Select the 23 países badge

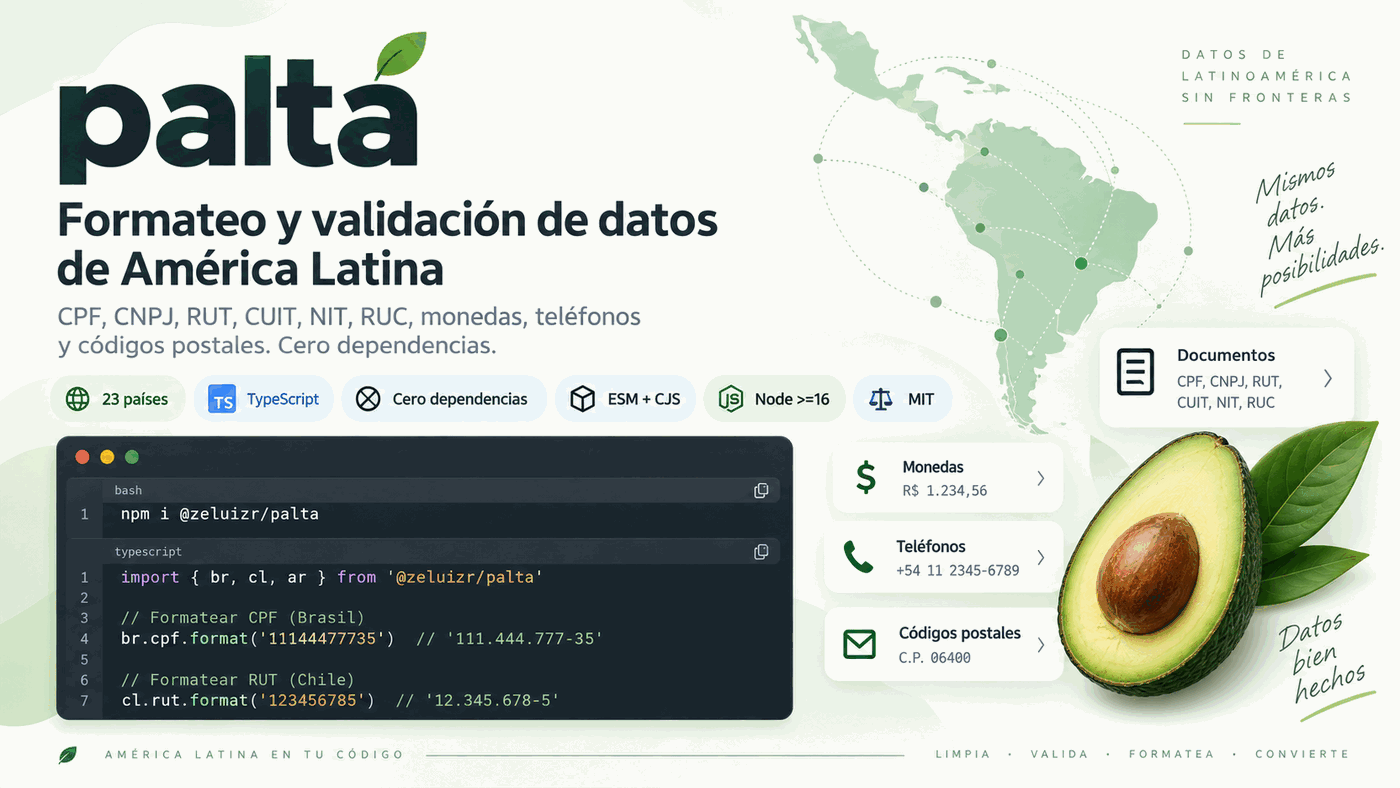coord(117,399)
